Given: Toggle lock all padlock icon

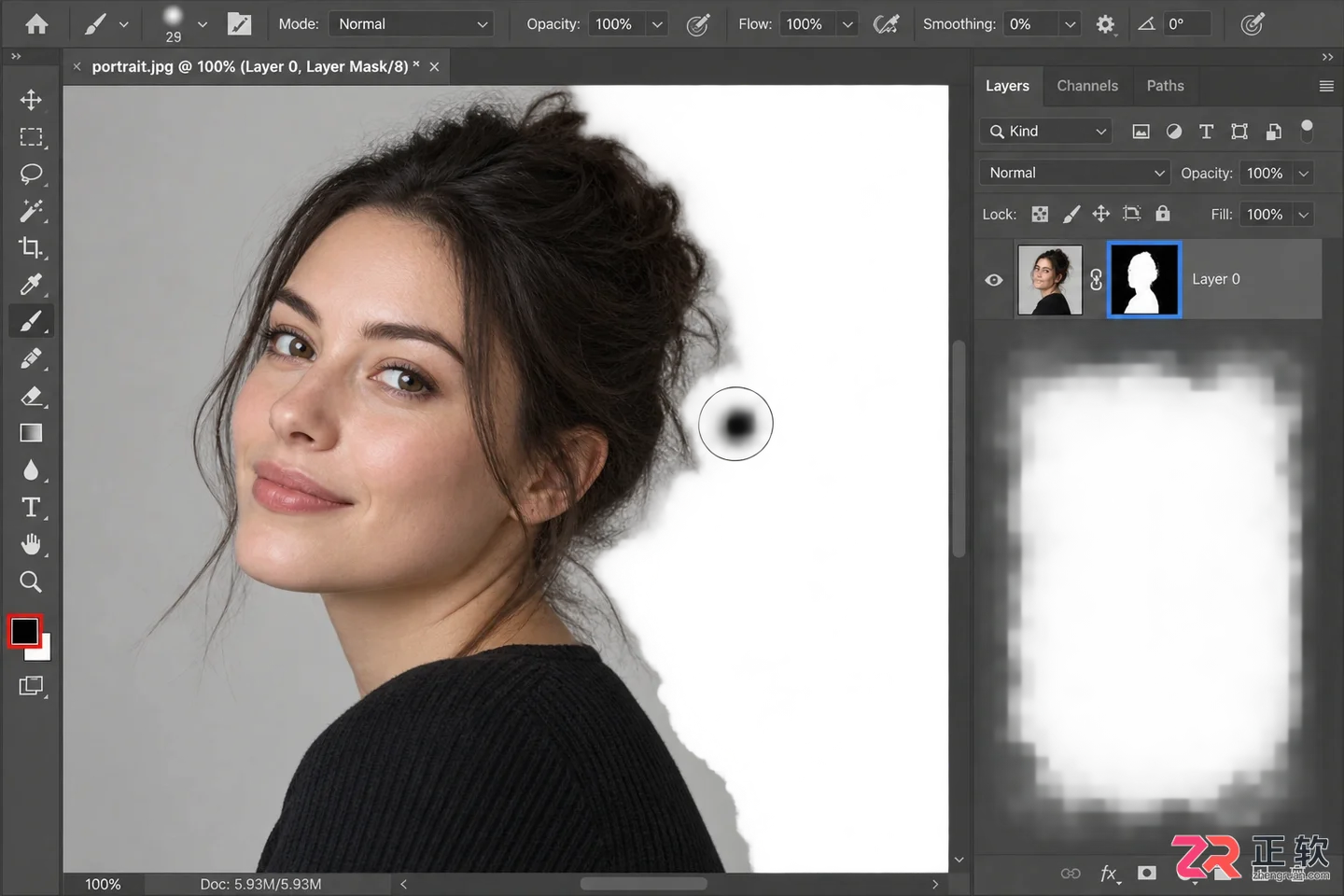Looking at the screenshot, I should coord(1162,214).
